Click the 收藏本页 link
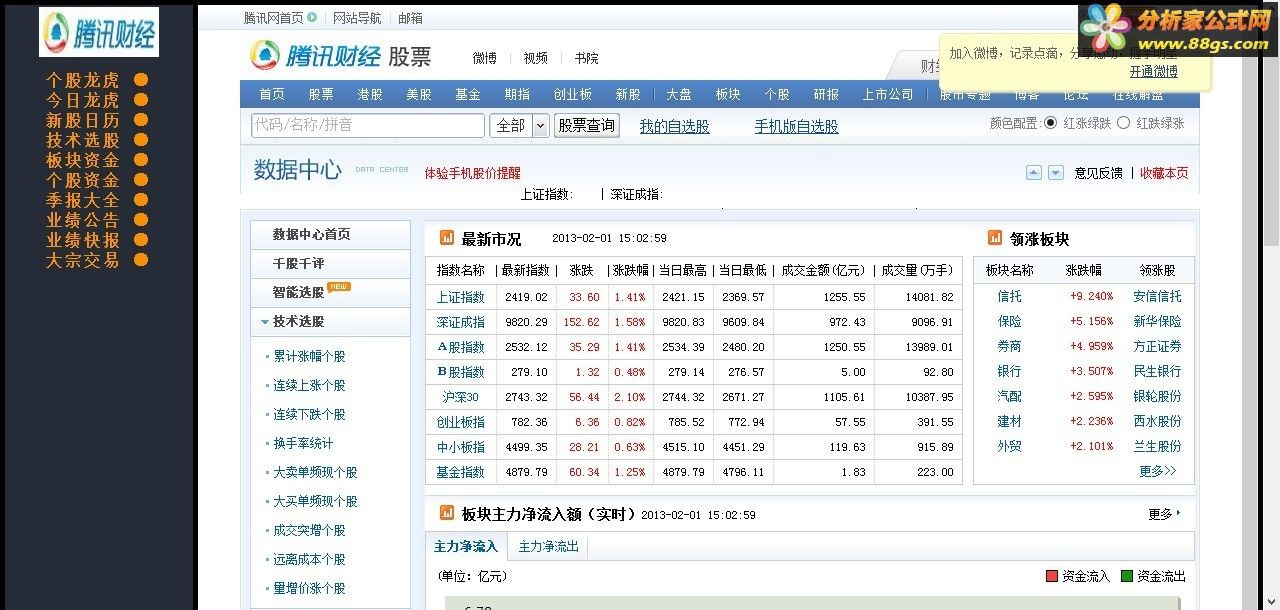Viewport: 1280px width, 610px height. tap(1164, 173)
